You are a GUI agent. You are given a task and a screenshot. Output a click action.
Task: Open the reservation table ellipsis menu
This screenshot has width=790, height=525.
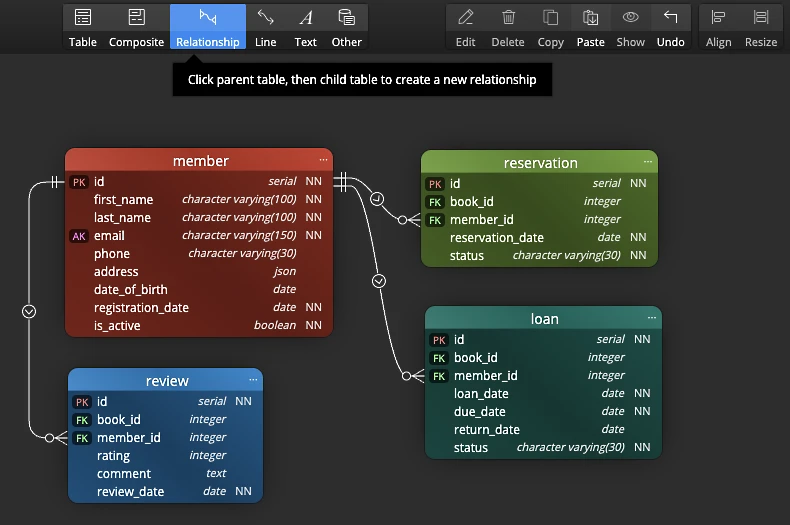coord(648,162)
